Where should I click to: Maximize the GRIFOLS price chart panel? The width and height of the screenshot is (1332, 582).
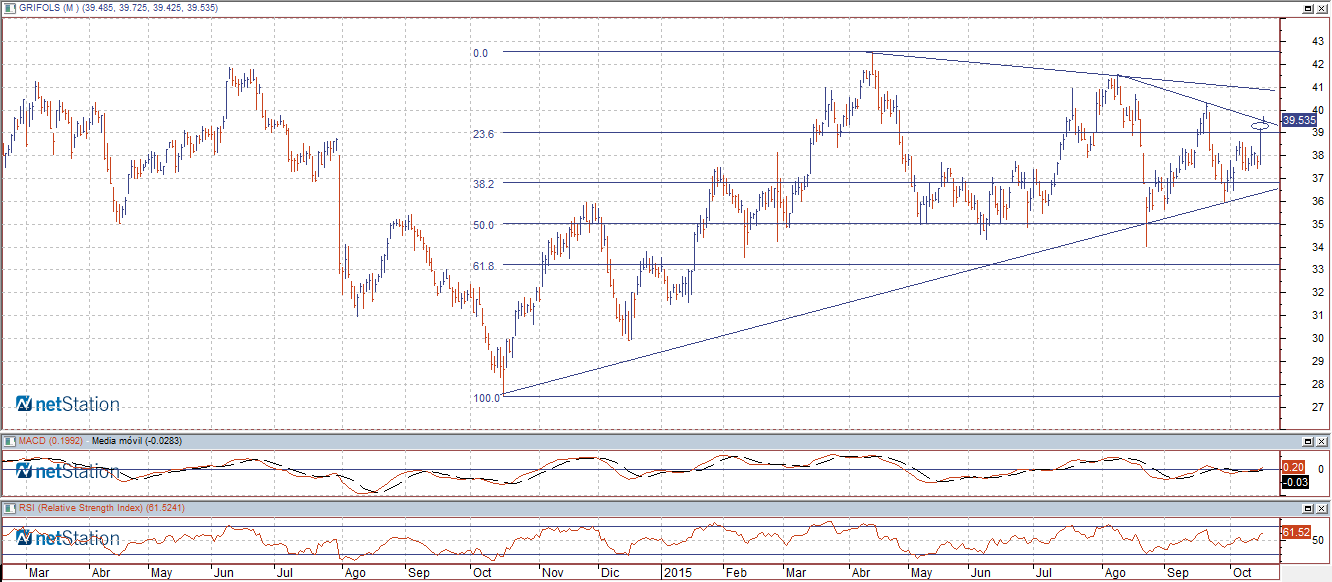click(1307, 7)
